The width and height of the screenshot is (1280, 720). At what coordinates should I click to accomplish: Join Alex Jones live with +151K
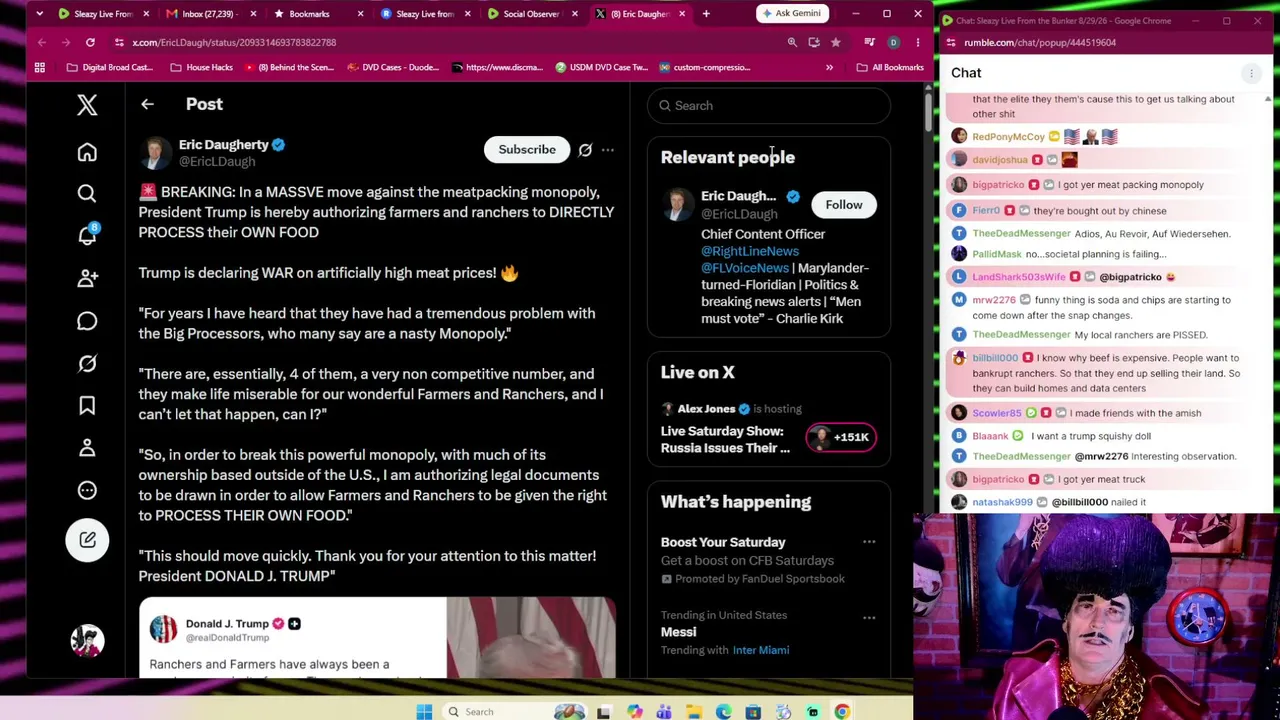tap(841, 437)
